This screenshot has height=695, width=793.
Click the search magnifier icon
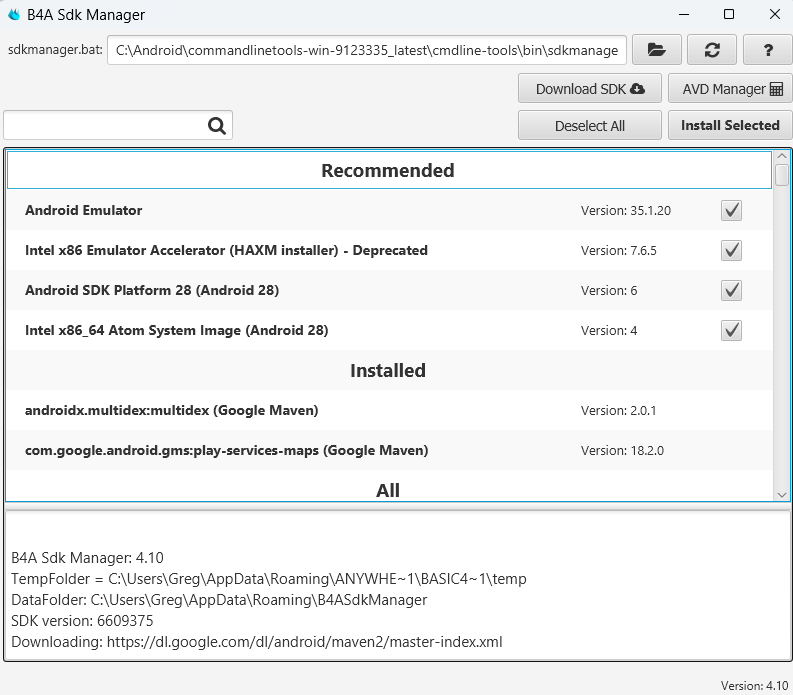click(217, 125)
